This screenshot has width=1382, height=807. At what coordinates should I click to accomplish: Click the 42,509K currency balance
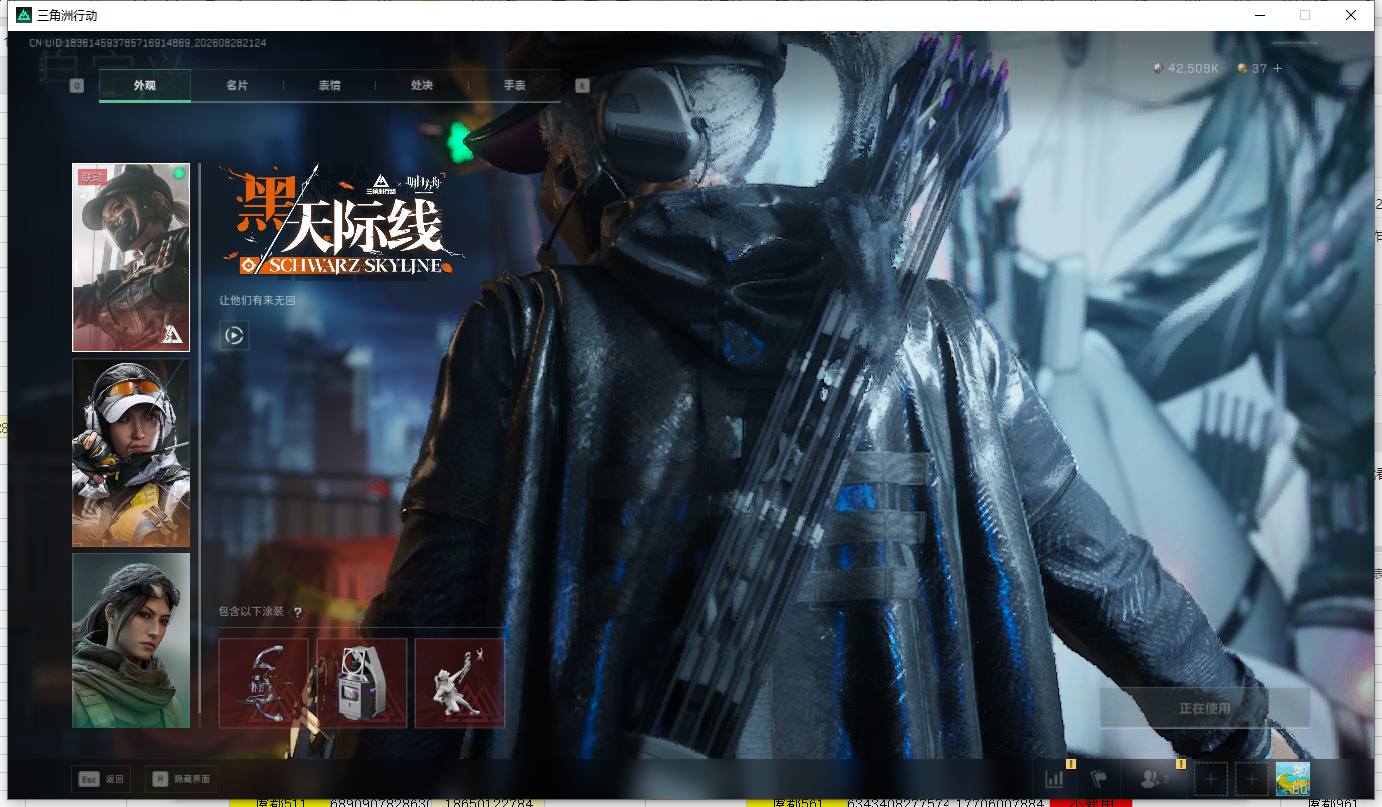tap(1186, 69)
